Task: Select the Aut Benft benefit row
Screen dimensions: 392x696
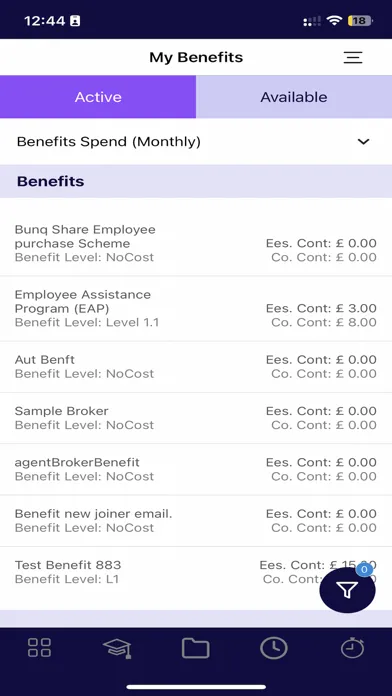Action: point(196,367)
